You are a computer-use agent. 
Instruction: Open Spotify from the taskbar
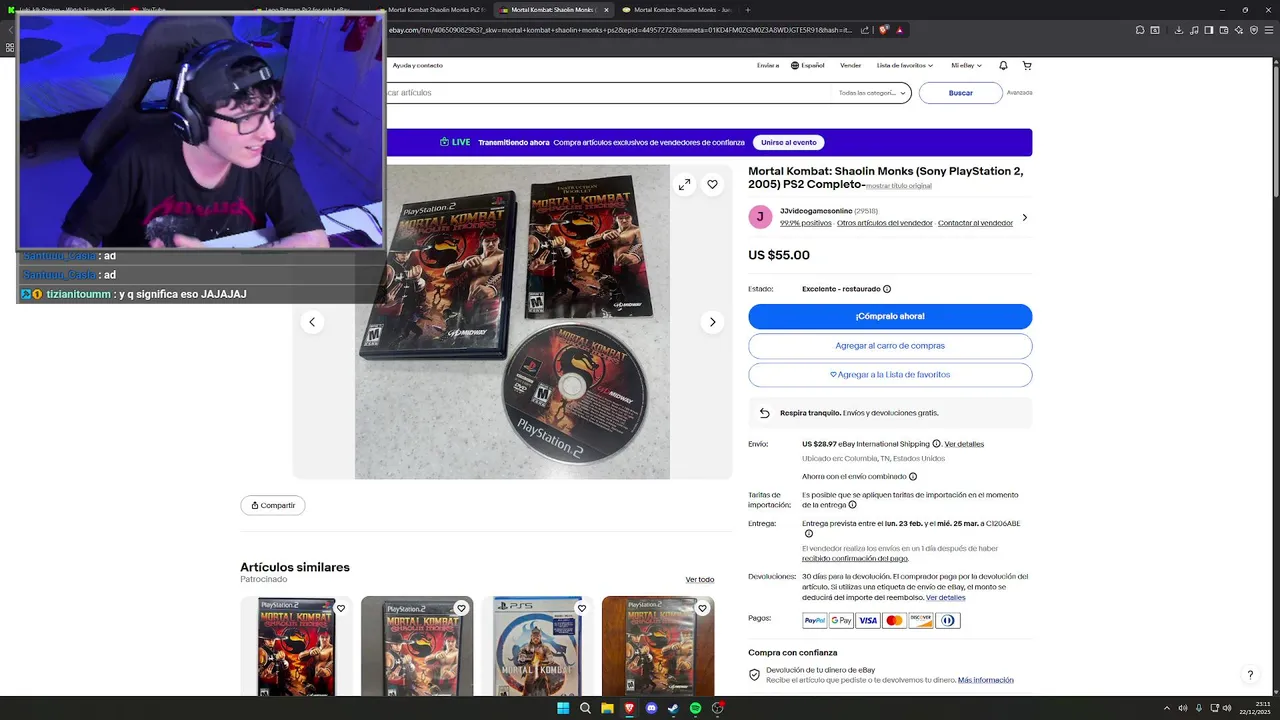point(695,708)
